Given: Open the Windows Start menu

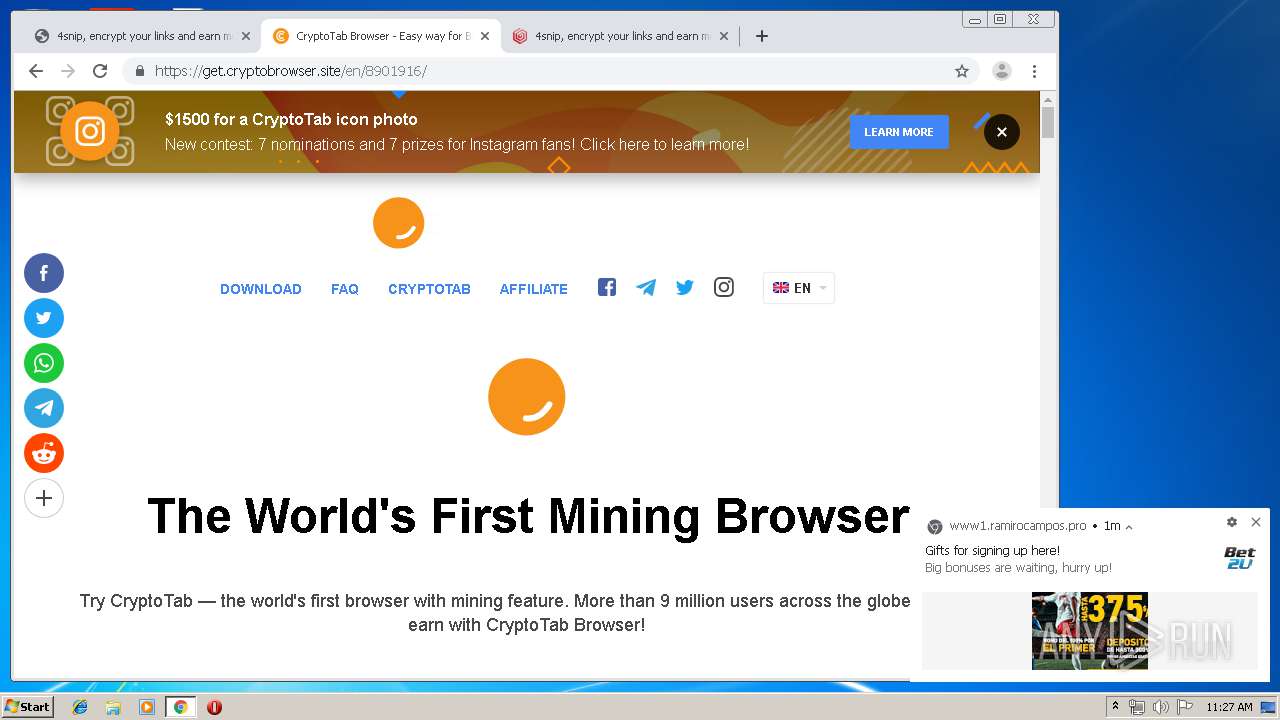Looking at the screenshot, I should [27, 707].
